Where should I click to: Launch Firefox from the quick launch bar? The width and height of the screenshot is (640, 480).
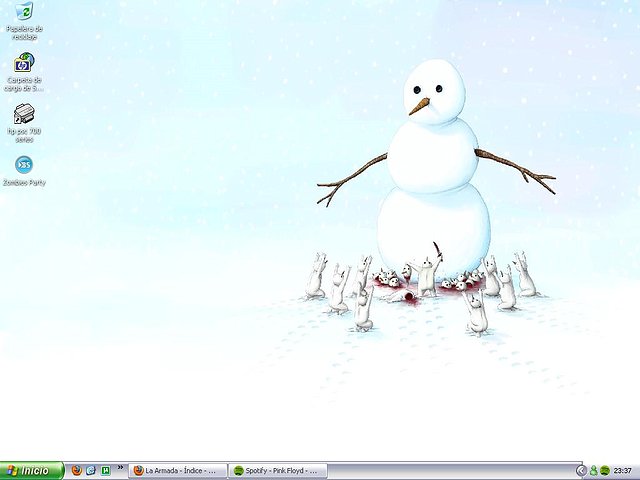[77, 471]
